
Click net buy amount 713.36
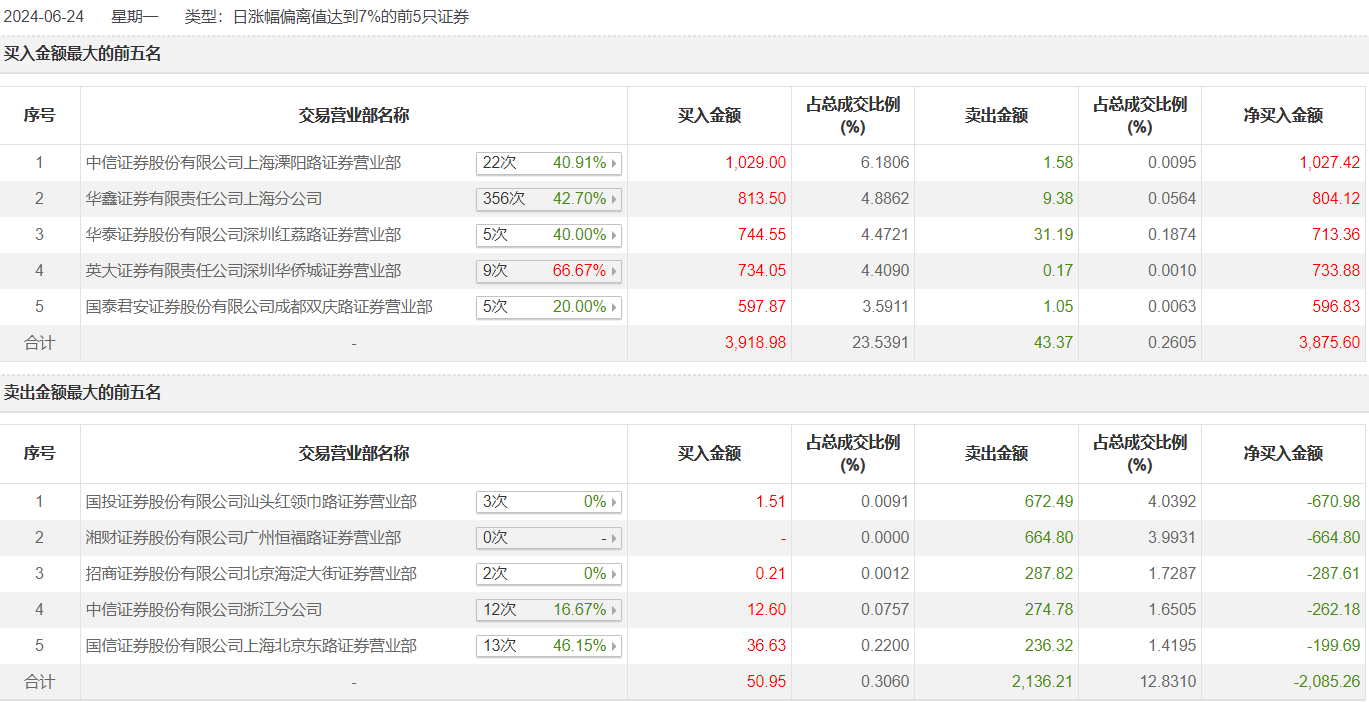pyautogui.click(x=1336, y=235)
